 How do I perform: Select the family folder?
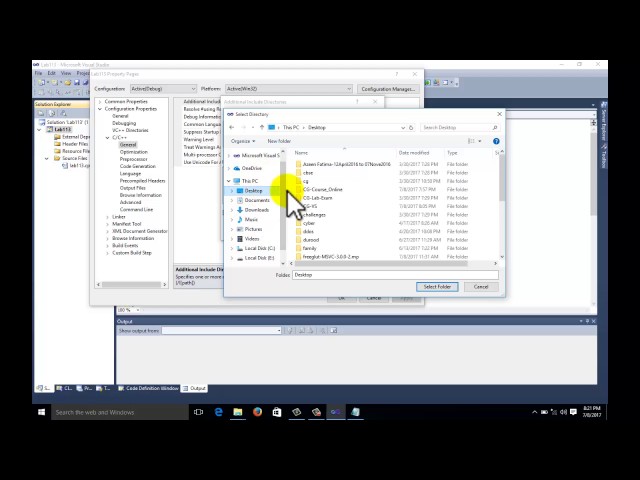point(309,248)
